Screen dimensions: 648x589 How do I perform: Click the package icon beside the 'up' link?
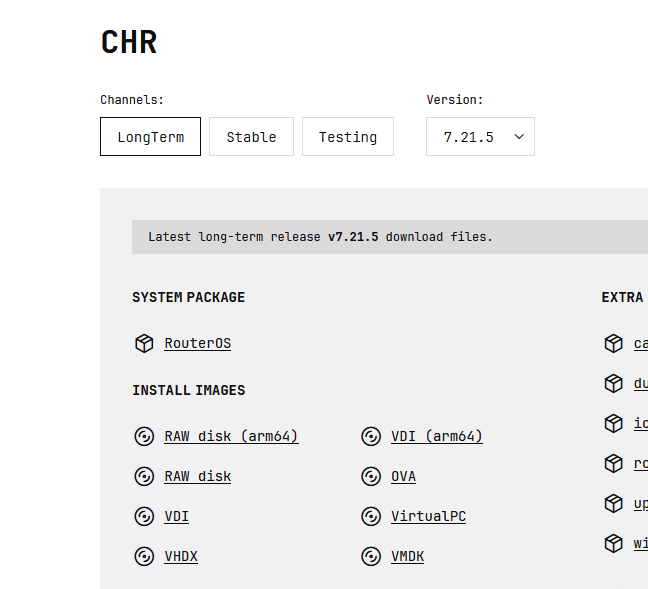coord(614,503)
